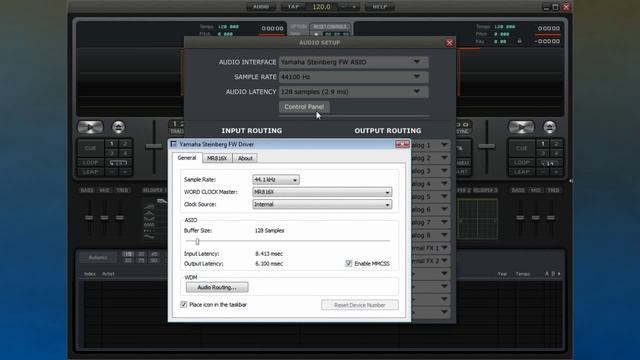Open the HELP menu in top bar
The image size is (640, 360).
[380, 7]
